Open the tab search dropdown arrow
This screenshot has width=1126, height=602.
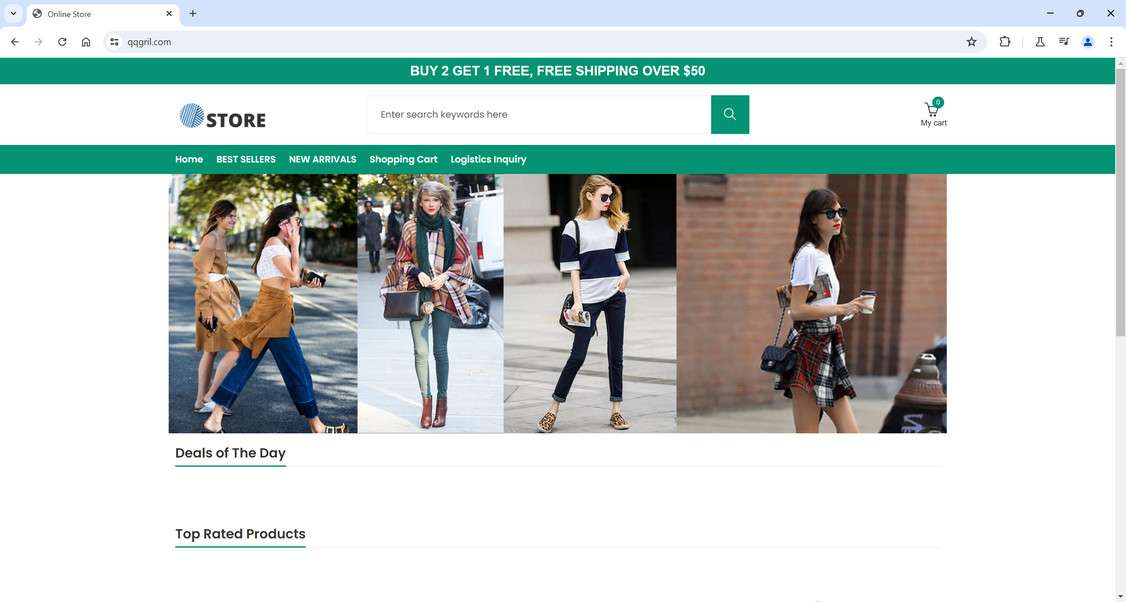coord(13,14)
